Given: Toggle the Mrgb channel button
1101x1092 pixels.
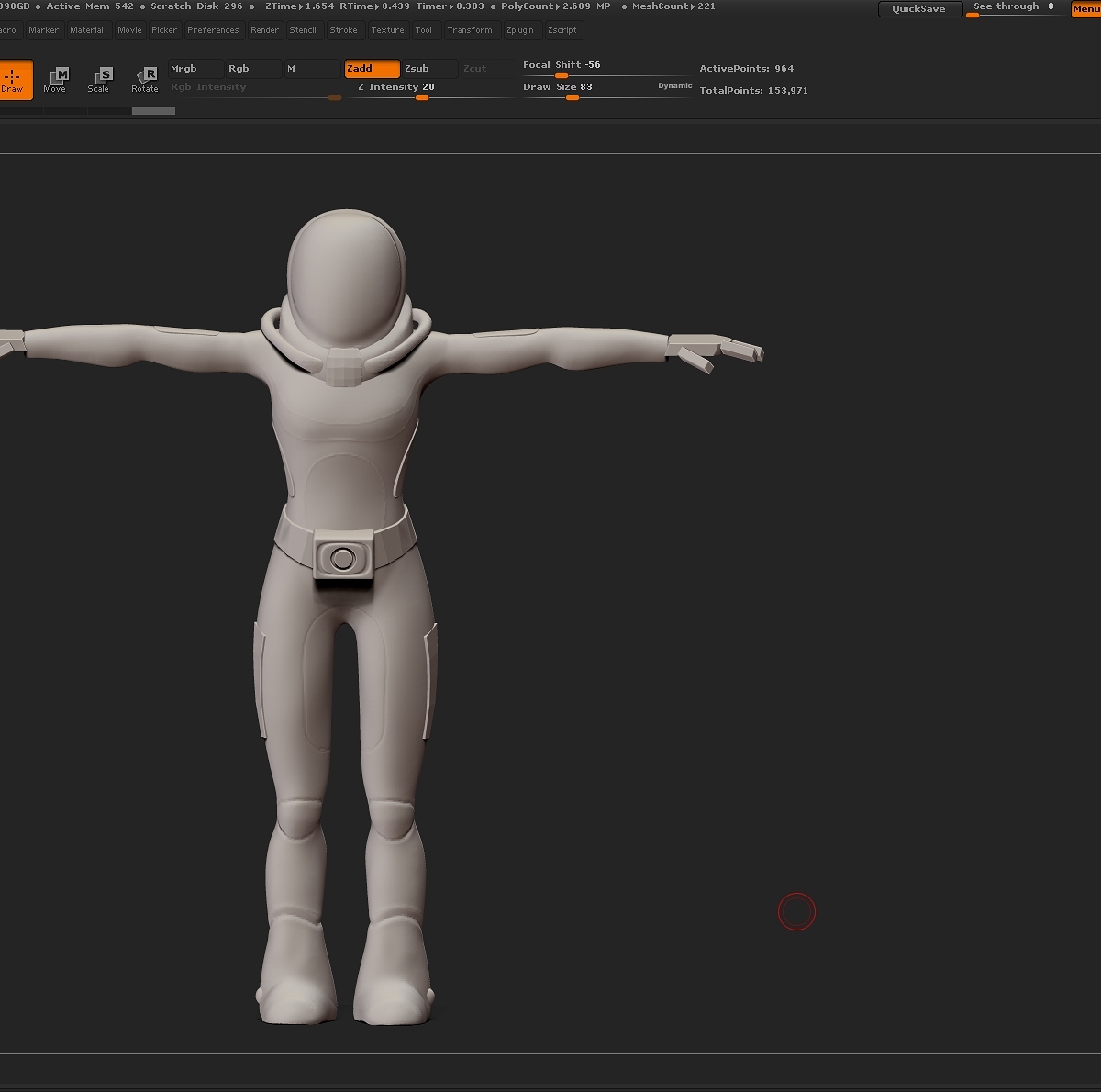Looking at the screenshot, I should click(x=195, y=69).
